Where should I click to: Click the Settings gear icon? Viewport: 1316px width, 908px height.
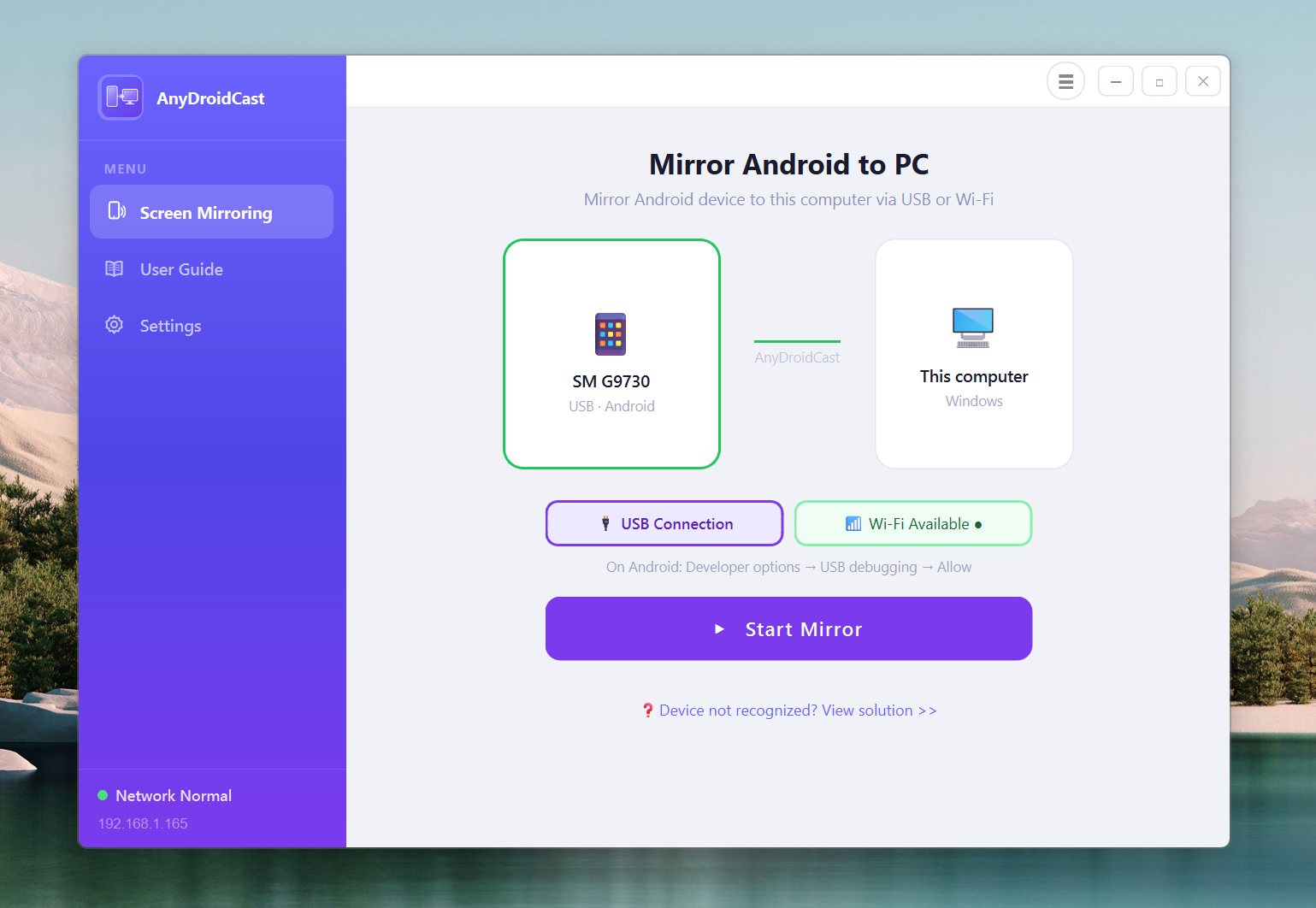pyautogui.click(x=114, y=325)
